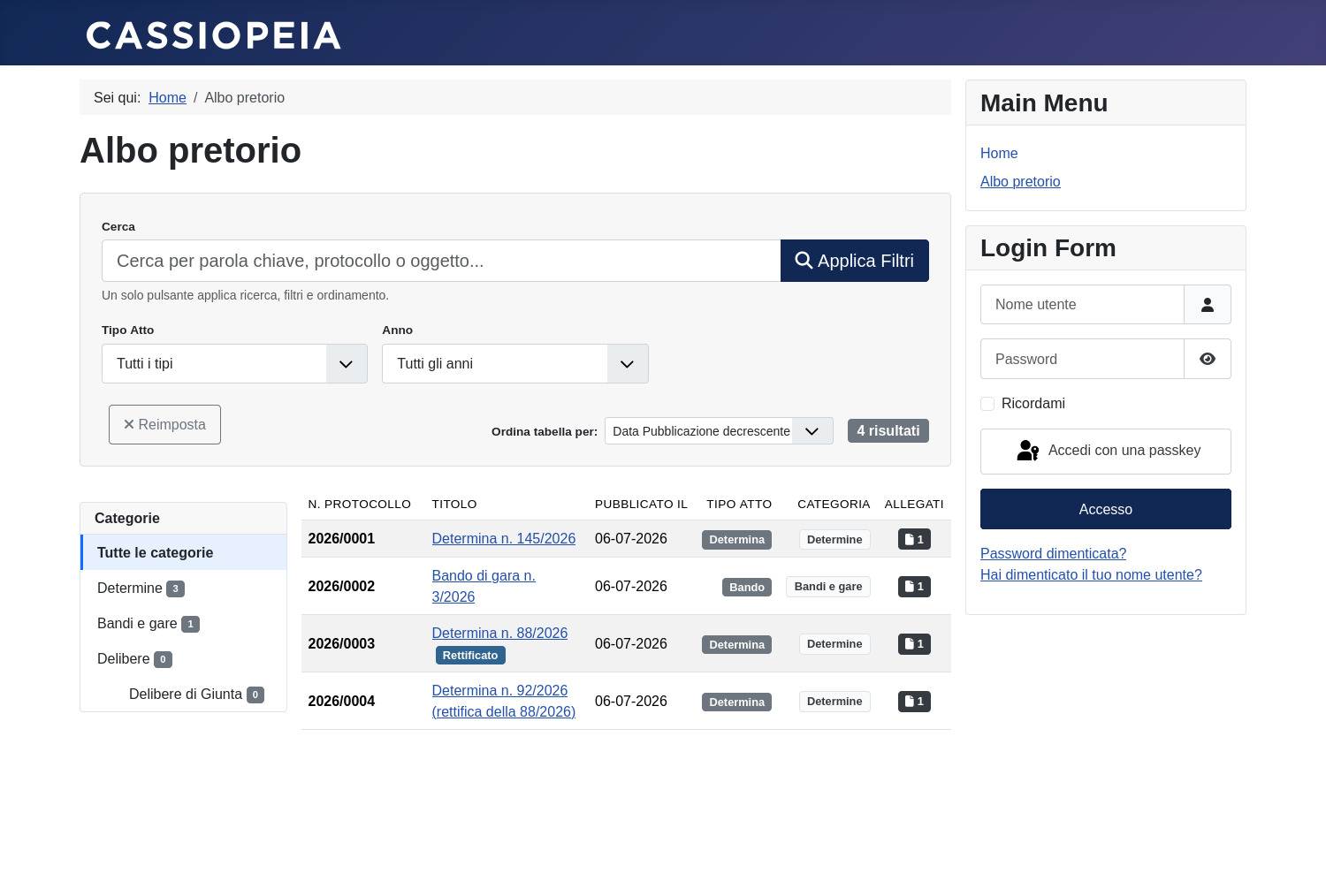
Task: Click the CASSIOPEIA site logo
Action: [213, 35]
